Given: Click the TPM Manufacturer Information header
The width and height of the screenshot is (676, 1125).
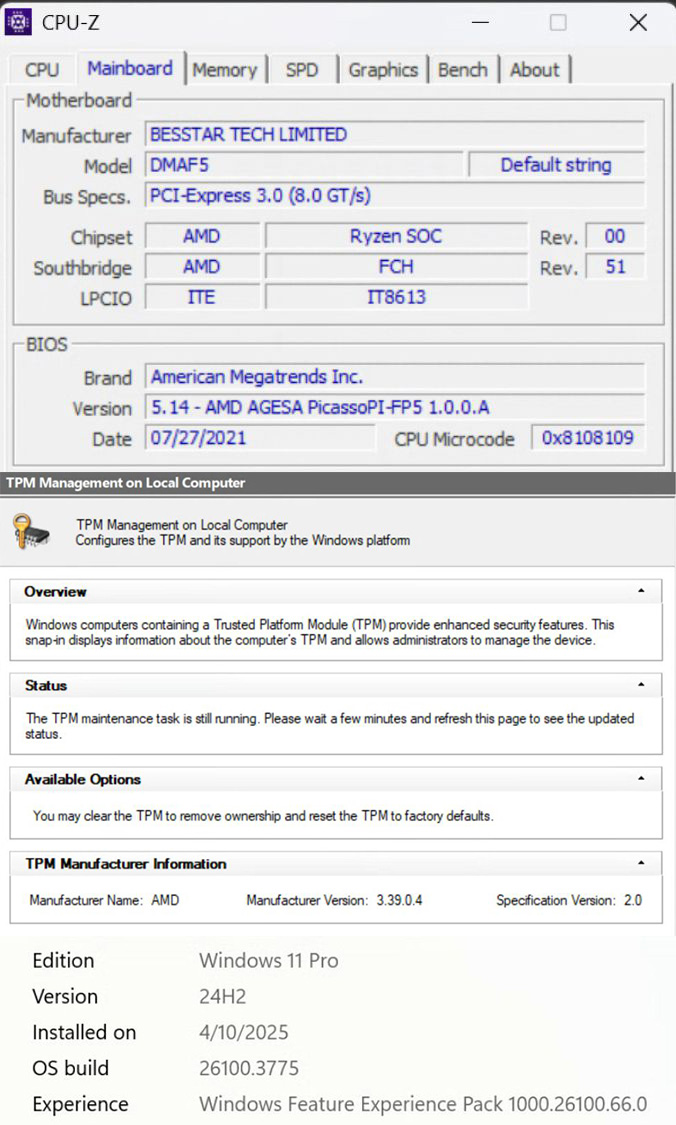Looking at the screenshot, I should [336, 863].
